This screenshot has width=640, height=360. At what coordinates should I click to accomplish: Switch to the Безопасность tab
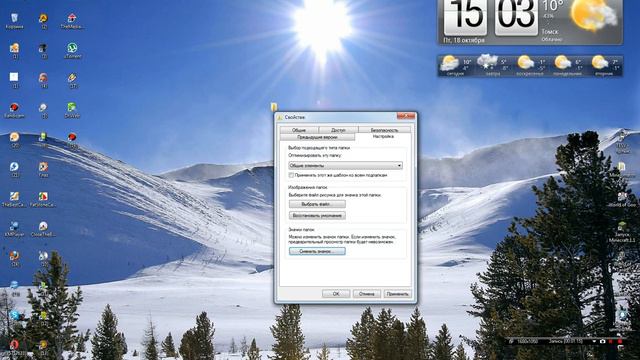[384, 130]
